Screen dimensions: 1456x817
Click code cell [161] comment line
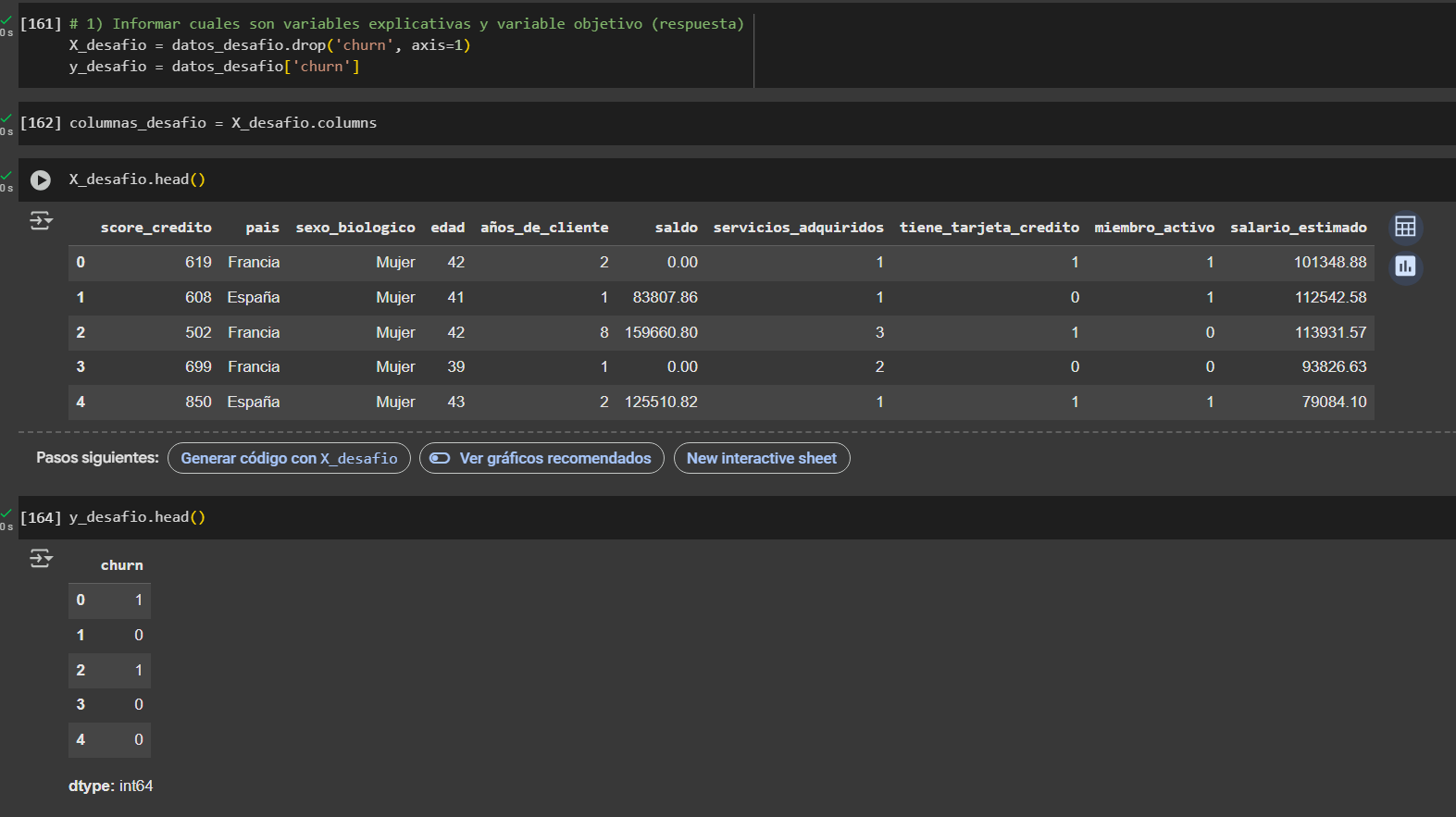406,24
